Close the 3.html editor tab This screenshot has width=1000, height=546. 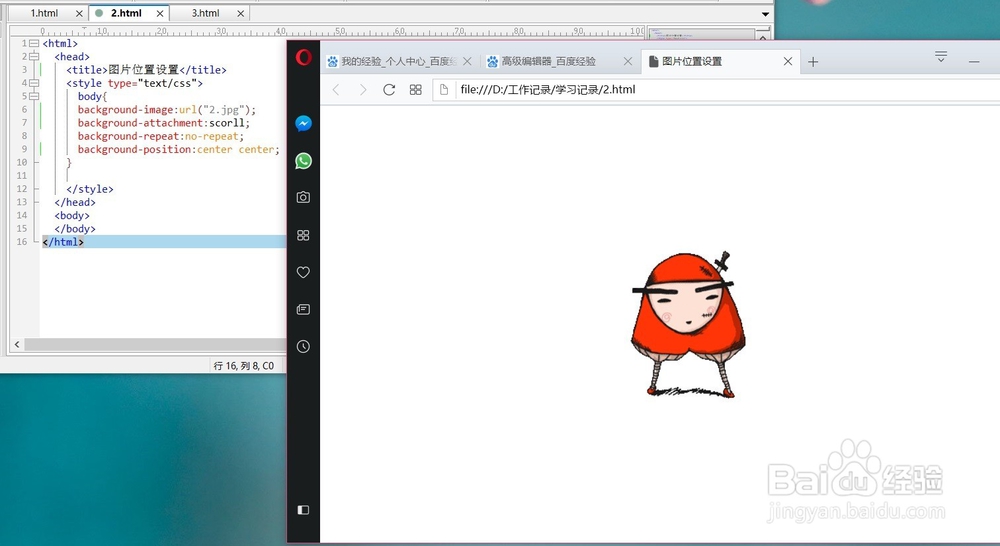click(x=240, y=13)
